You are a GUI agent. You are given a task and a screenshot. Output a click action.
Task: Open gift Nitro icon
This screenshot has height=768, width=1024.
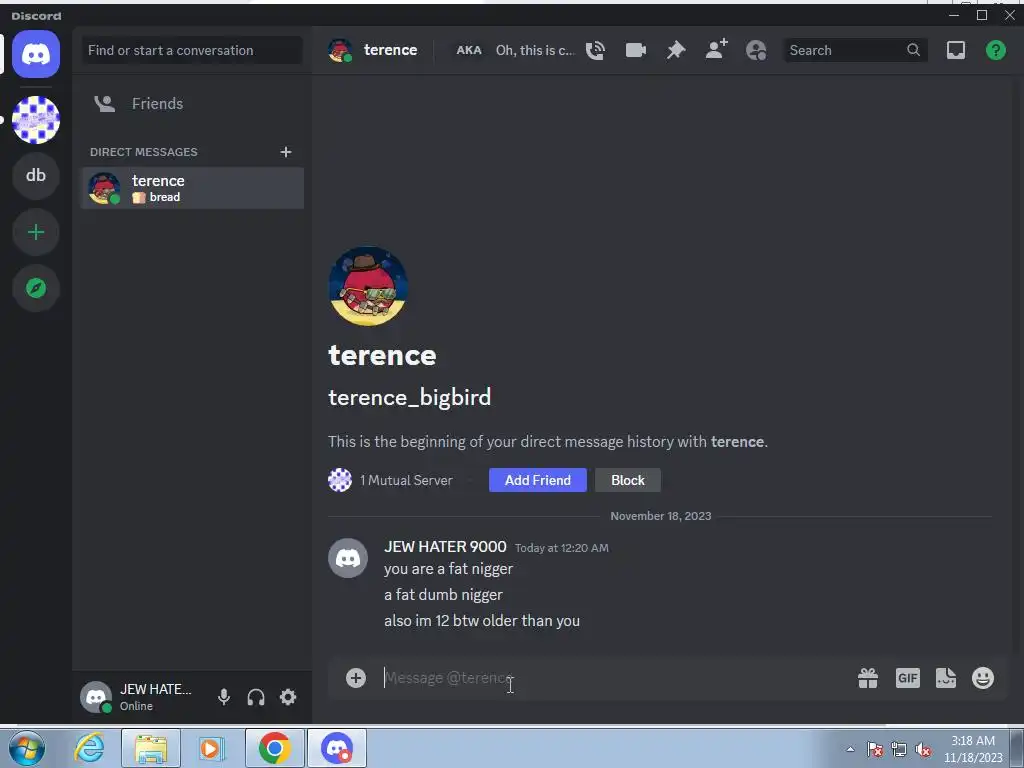[868, 678]
